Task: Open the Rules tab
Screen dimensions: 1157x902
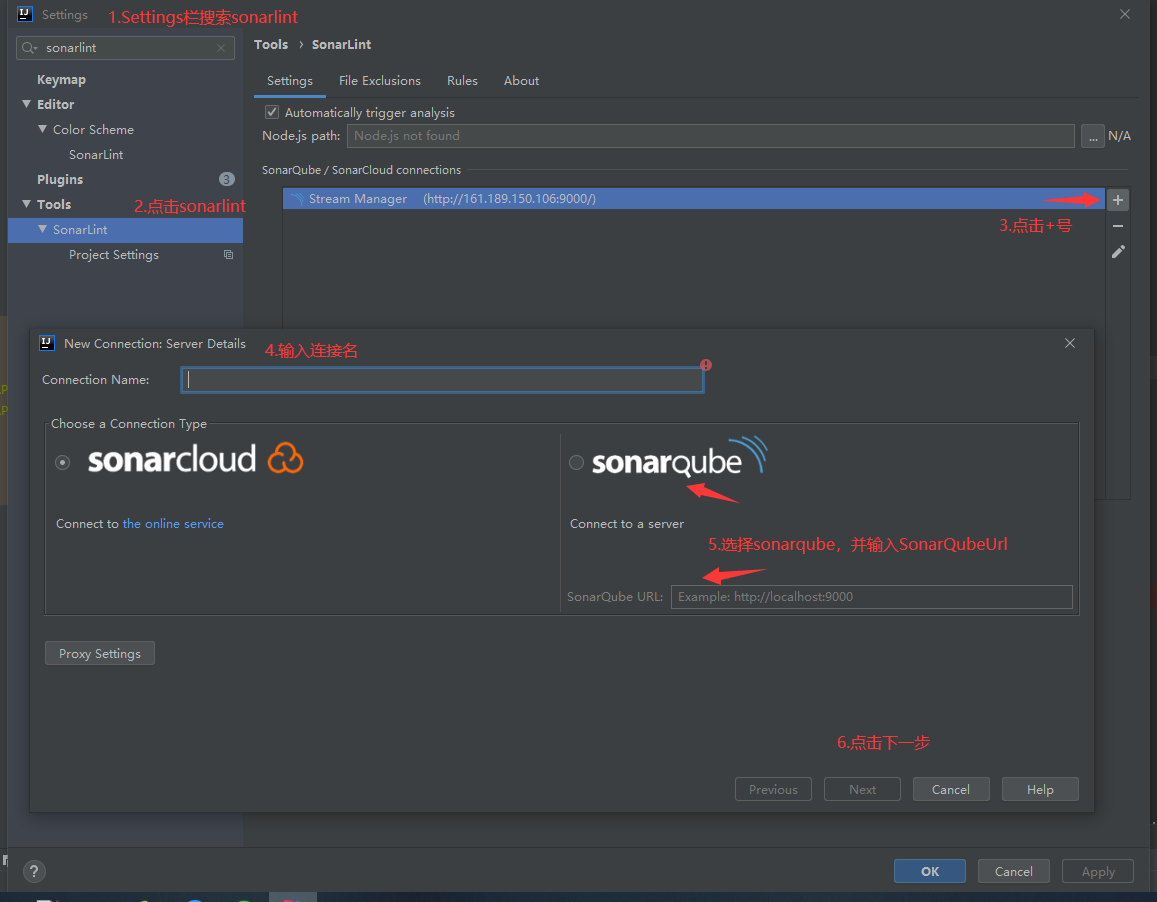Action: click(x=462, y=81)
